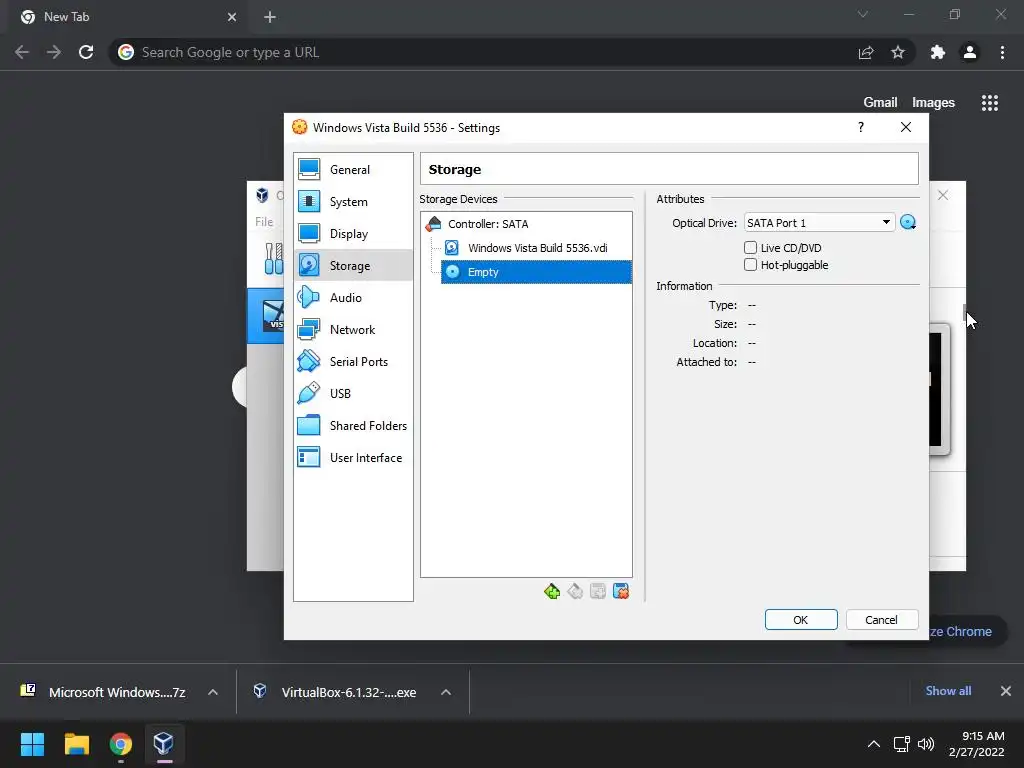1024x768 pixels.
Task: Enable the Live CD/DVD checkbox
Action: coord(750,248)
